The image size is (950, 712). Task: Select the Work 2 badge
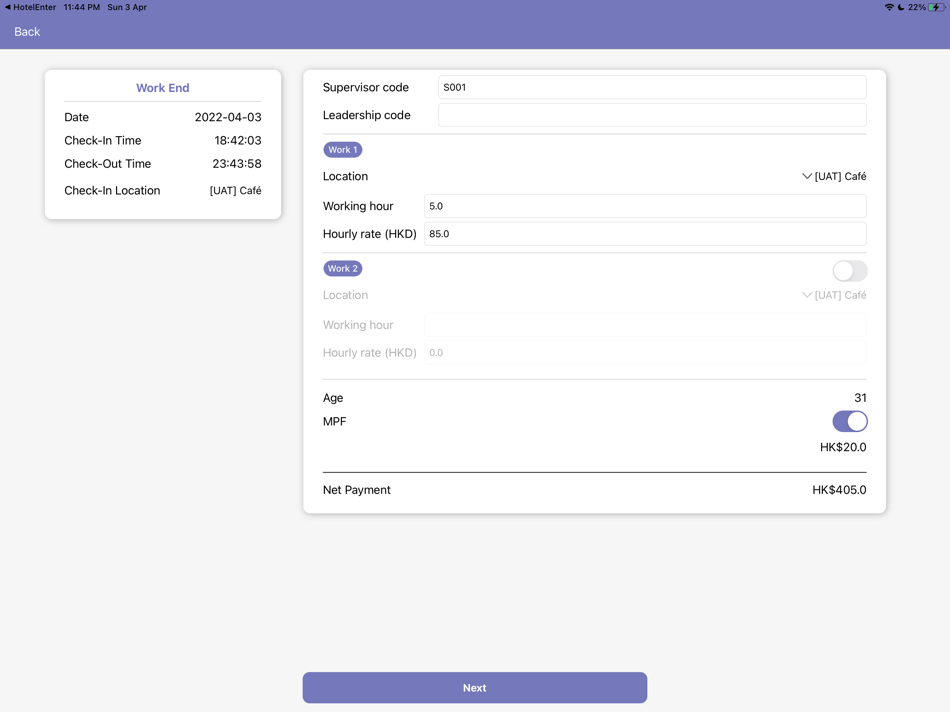click(x=343, y=268)
